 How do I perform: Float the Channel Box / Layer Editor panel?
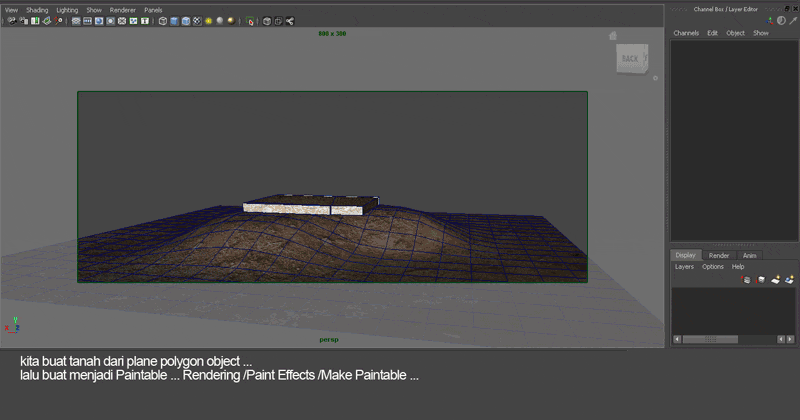tap(787, 9)
